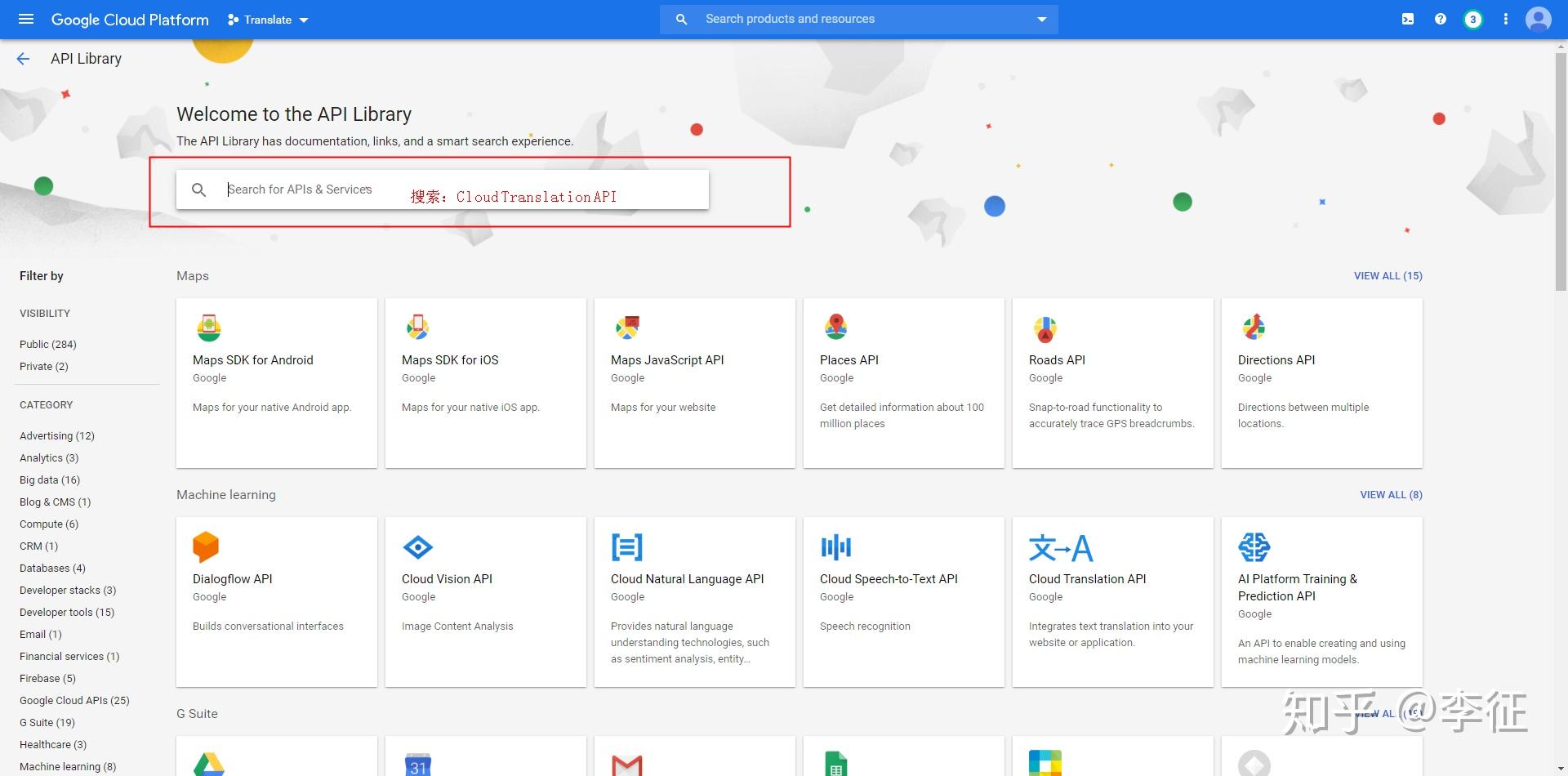The width and height of the screenshot is (1568, 776).
Task: Open the three-dot settings menu
Action: click(1506, 20)
